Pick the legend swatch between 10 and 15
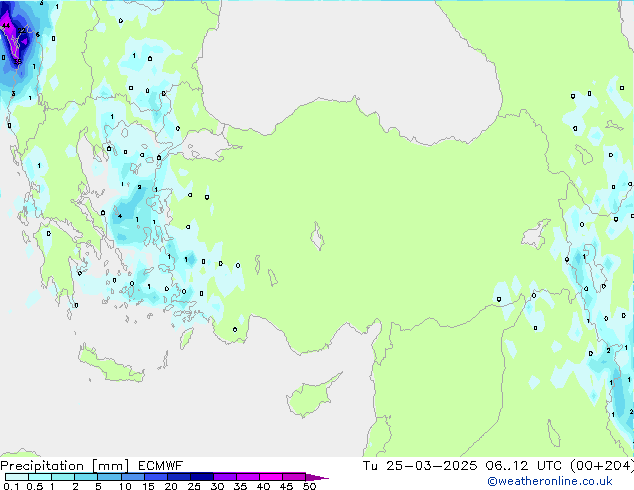 (x=133, y=477)
